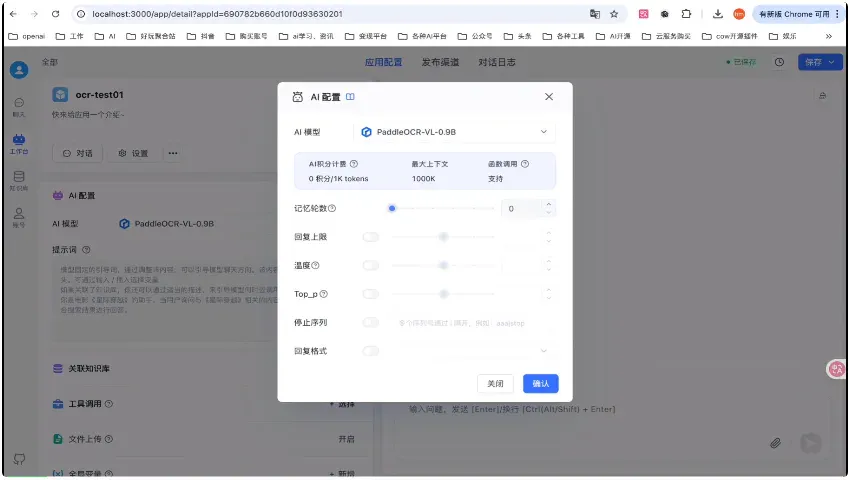The width and height of the screenshot is (850, 480).
Task: Click the address bar URL
Action: click(217, 14)
